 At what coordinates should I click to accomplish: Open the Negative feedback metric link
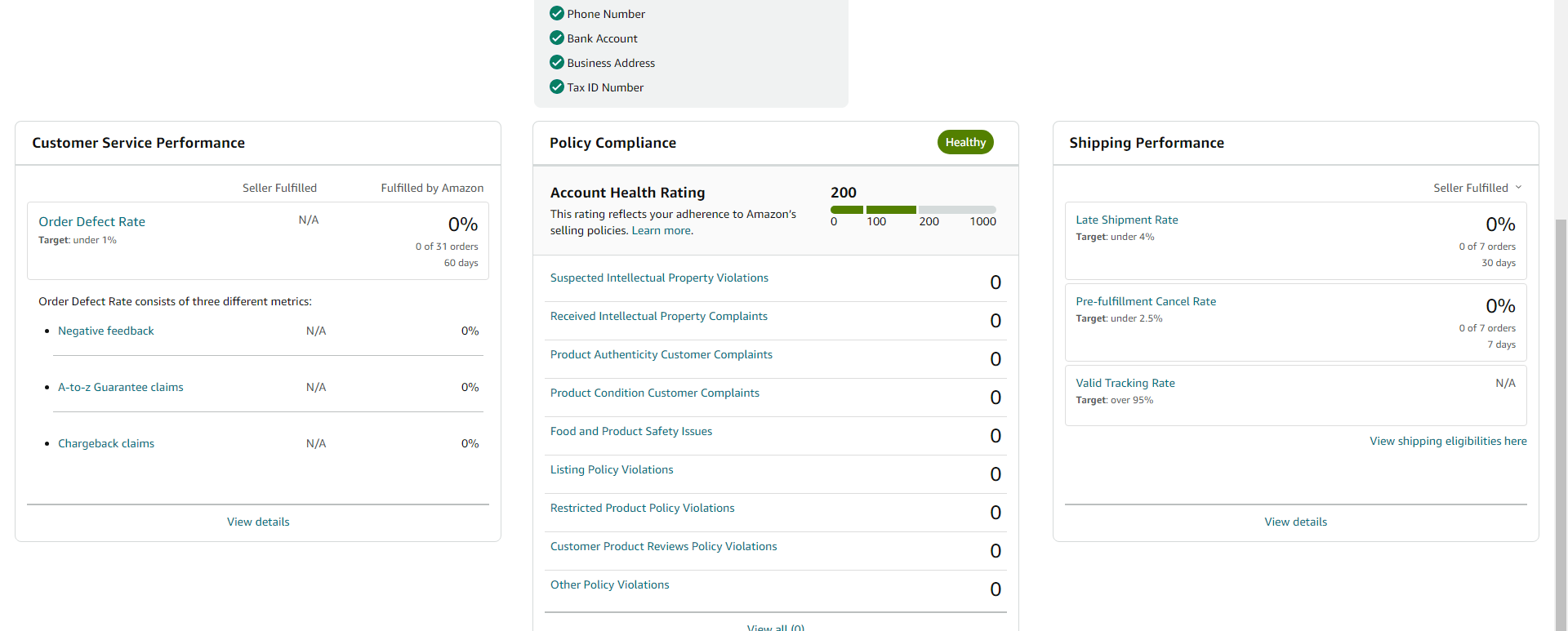point(106,331)
